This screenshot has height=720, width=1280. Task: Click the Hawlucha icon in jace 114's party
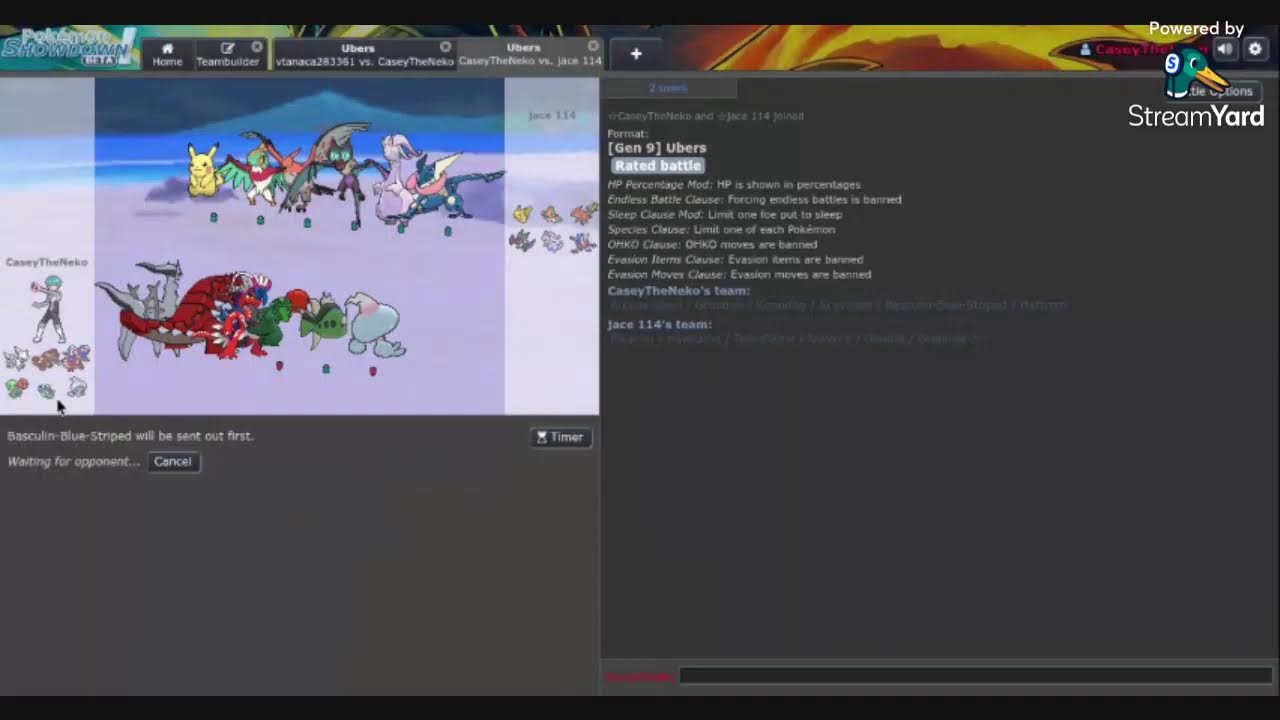tap(552, 214)
